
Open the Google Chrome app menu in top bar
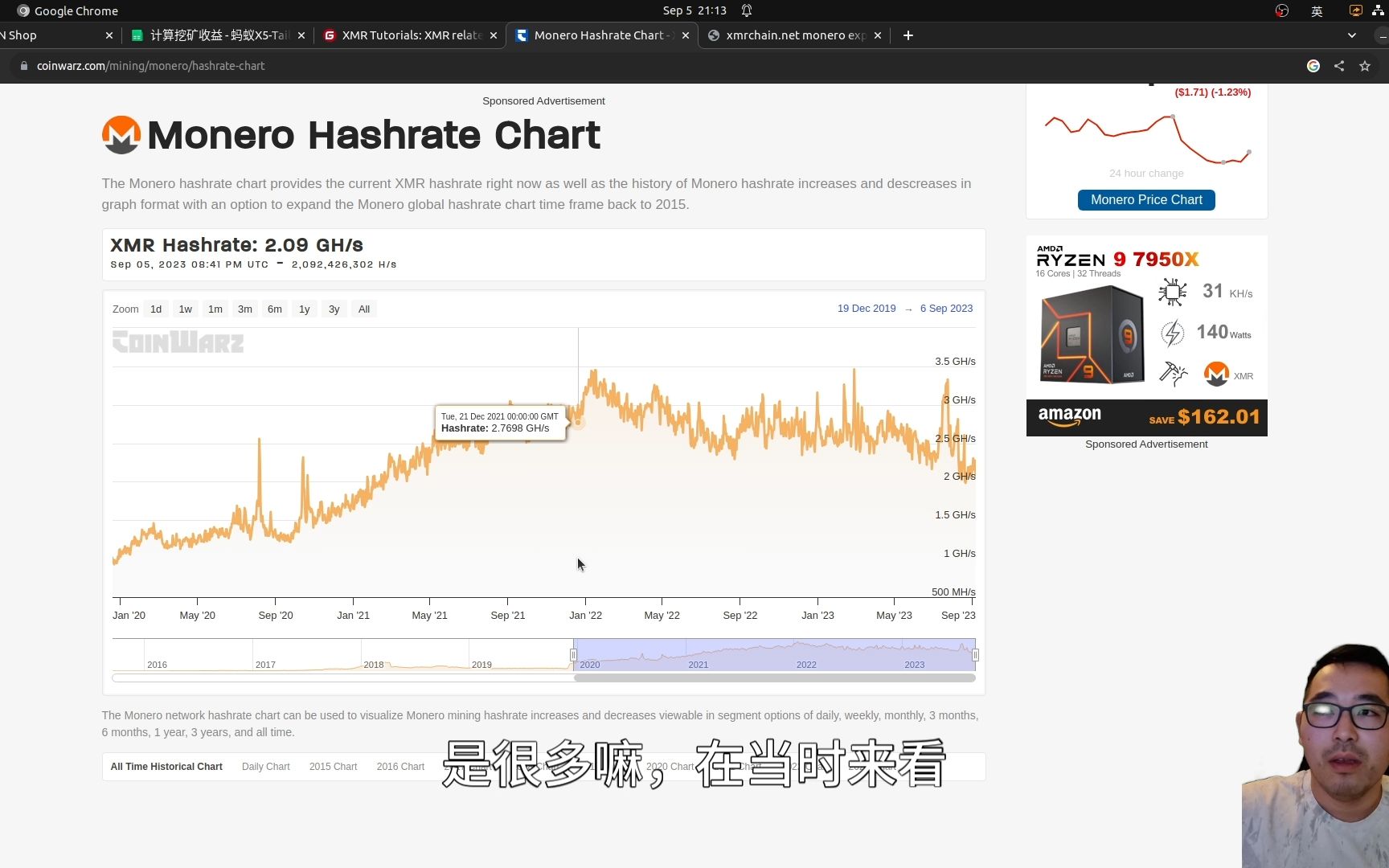[x=68, y=10]
